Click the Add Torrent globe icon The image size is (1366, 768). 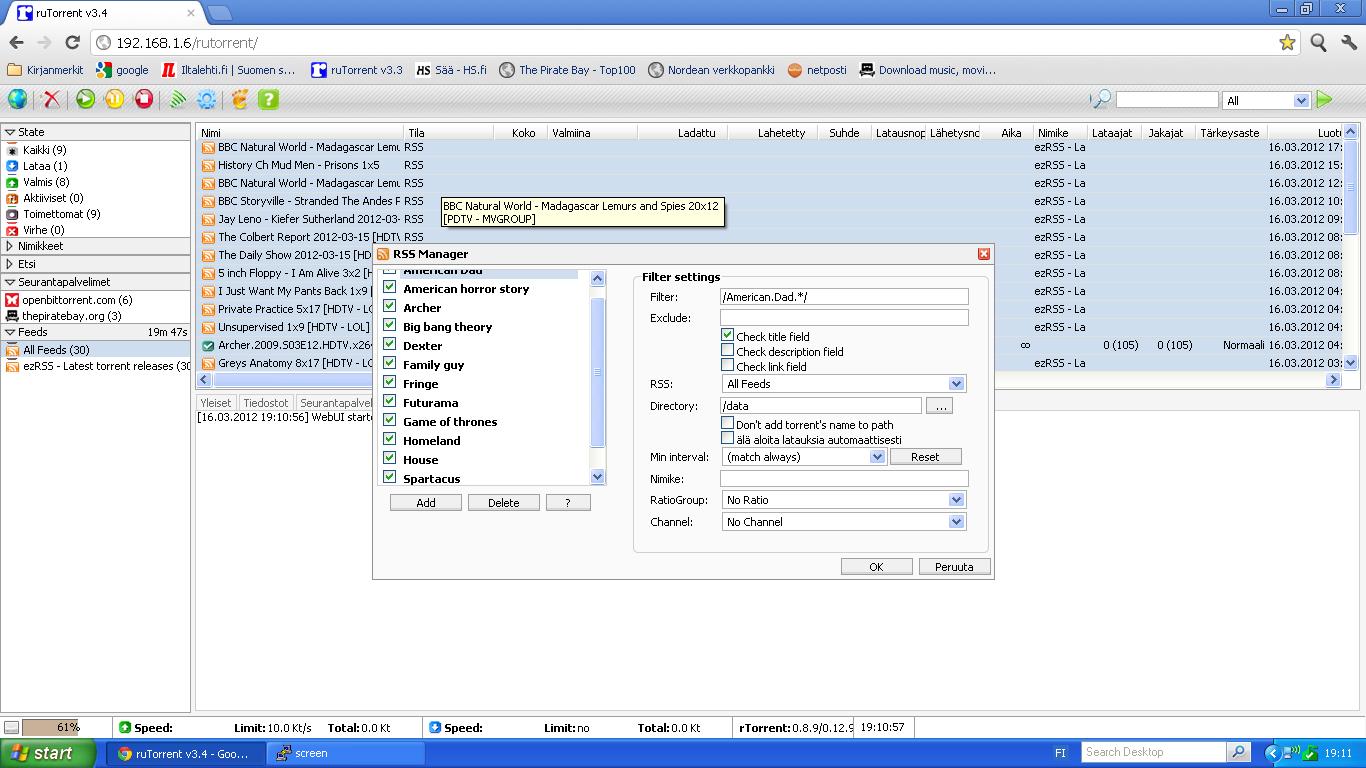(x=18, y=99)
